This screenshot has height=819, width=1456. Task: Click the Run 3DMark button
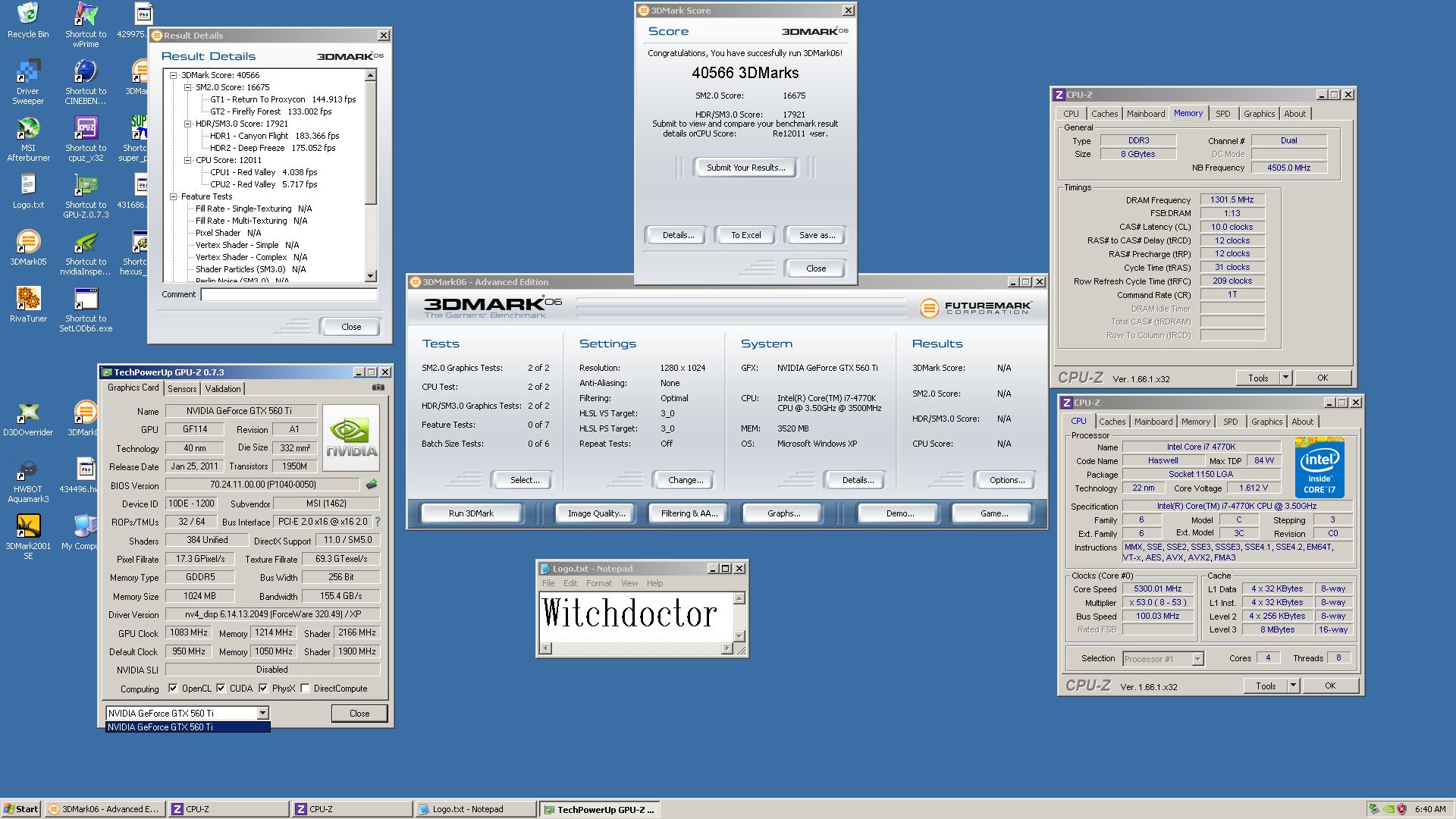point(471,513)
